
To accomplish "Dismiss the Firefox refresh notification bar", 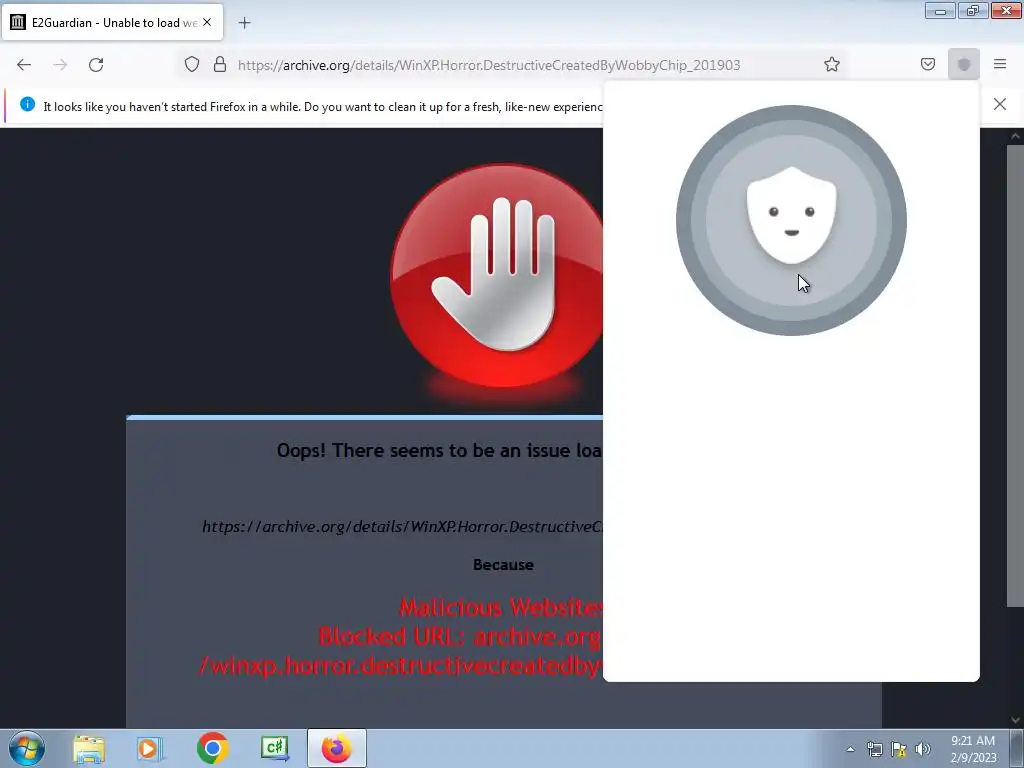I will (1000, 104).
